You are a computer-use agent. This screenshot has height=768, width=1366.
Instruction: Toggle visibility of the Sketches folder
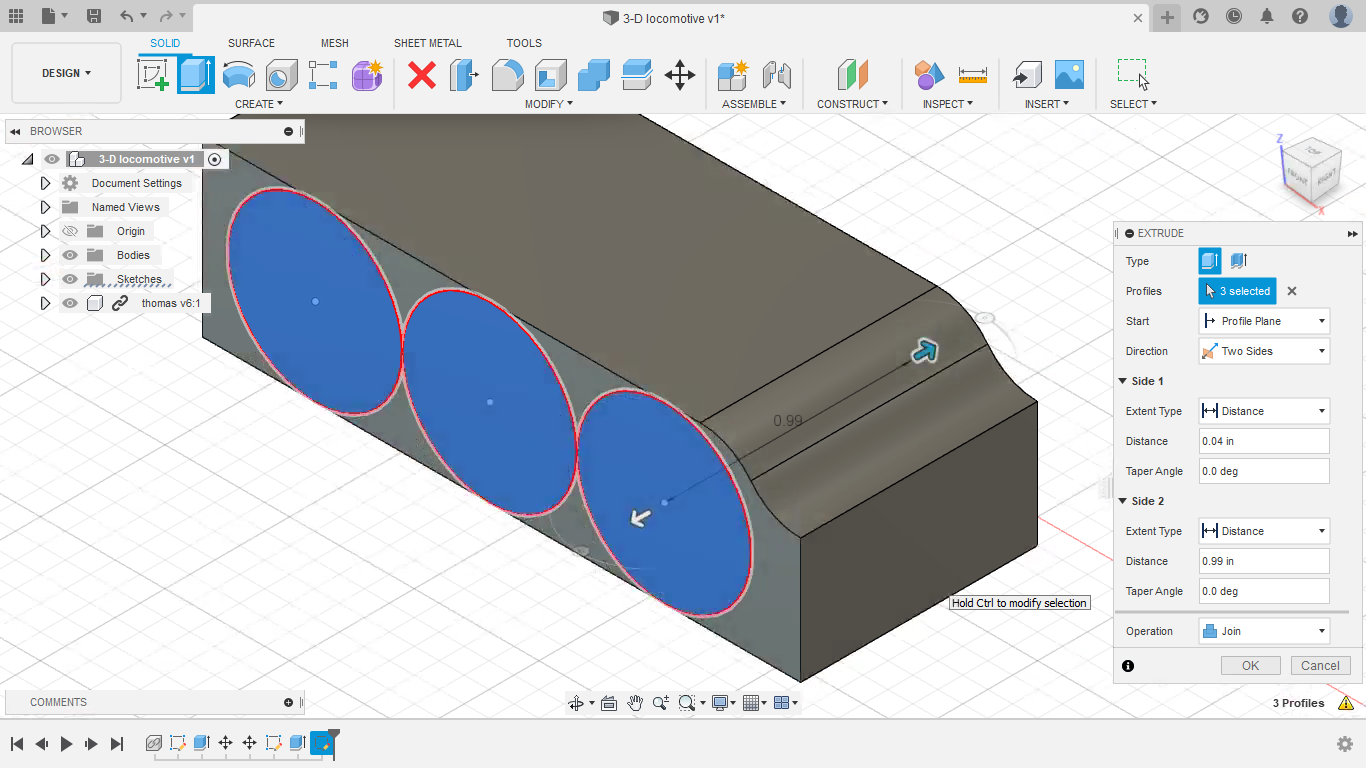pos(70,279)
